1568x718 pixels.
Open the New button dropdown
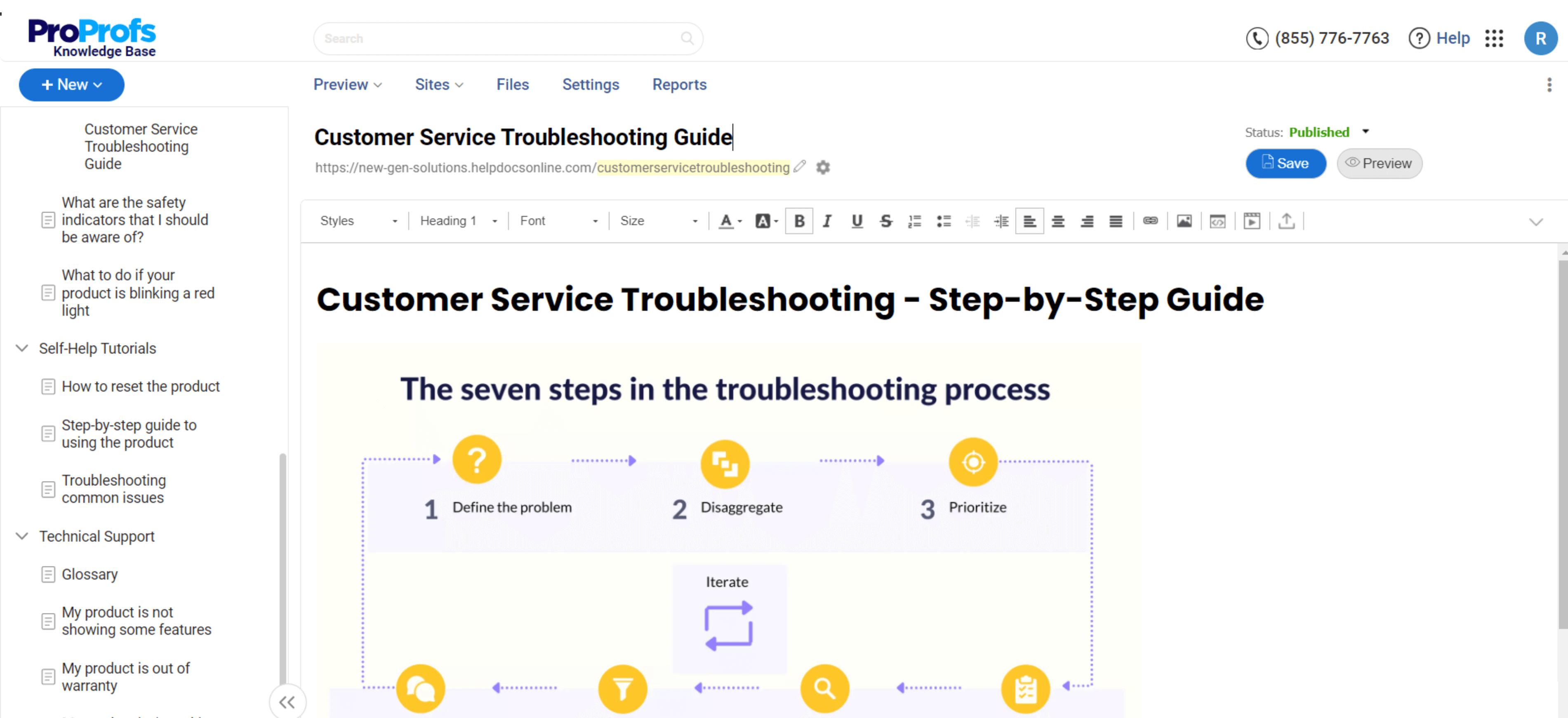[x=72, y=84]
